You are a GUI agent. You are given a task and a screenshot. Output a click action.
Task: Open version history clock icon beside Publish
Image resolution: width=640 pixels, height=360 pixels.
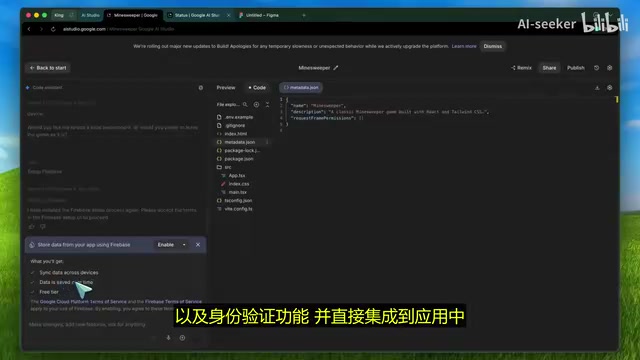coord(596,68)
